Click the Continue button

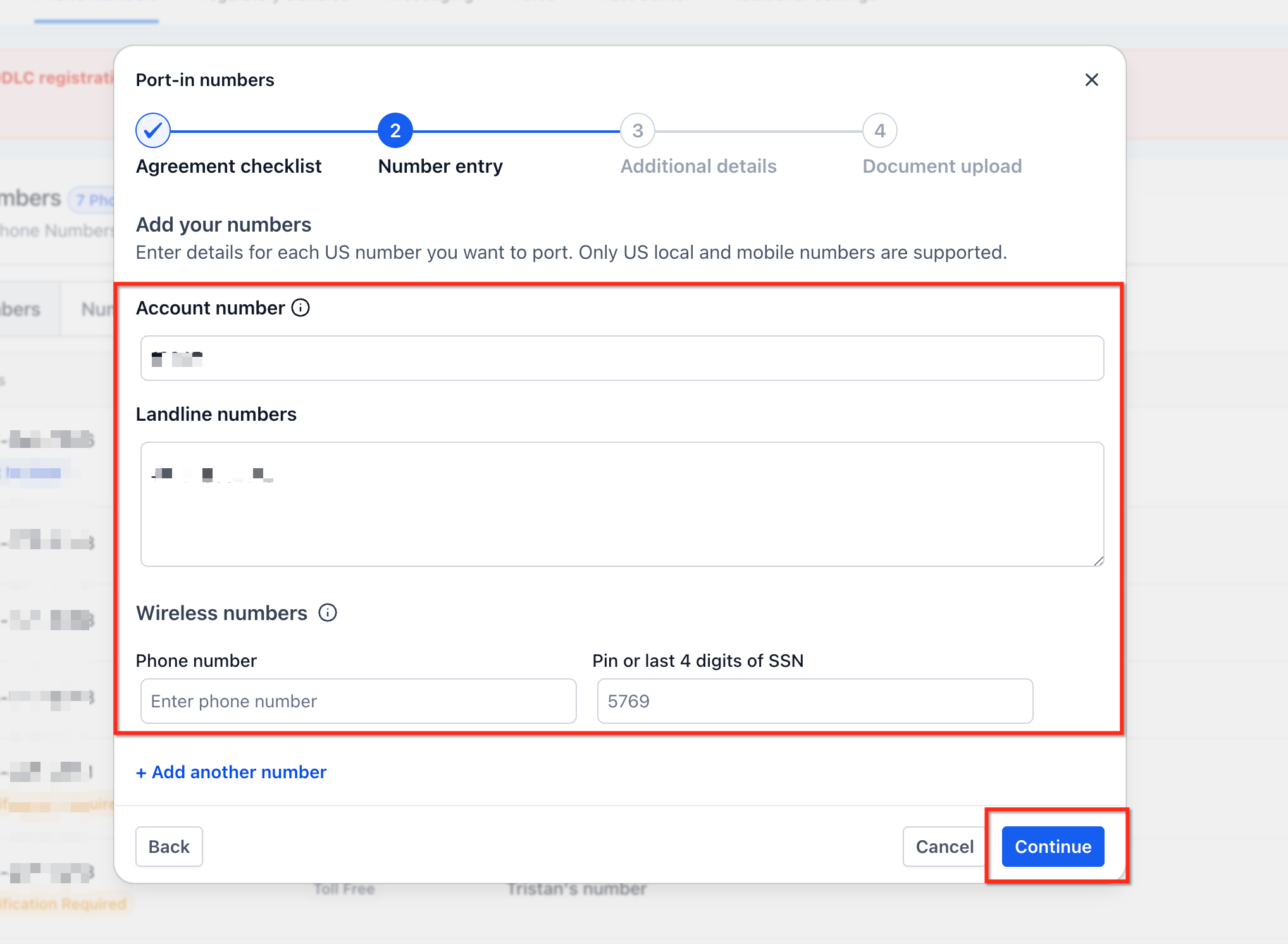pos(1053,847)
